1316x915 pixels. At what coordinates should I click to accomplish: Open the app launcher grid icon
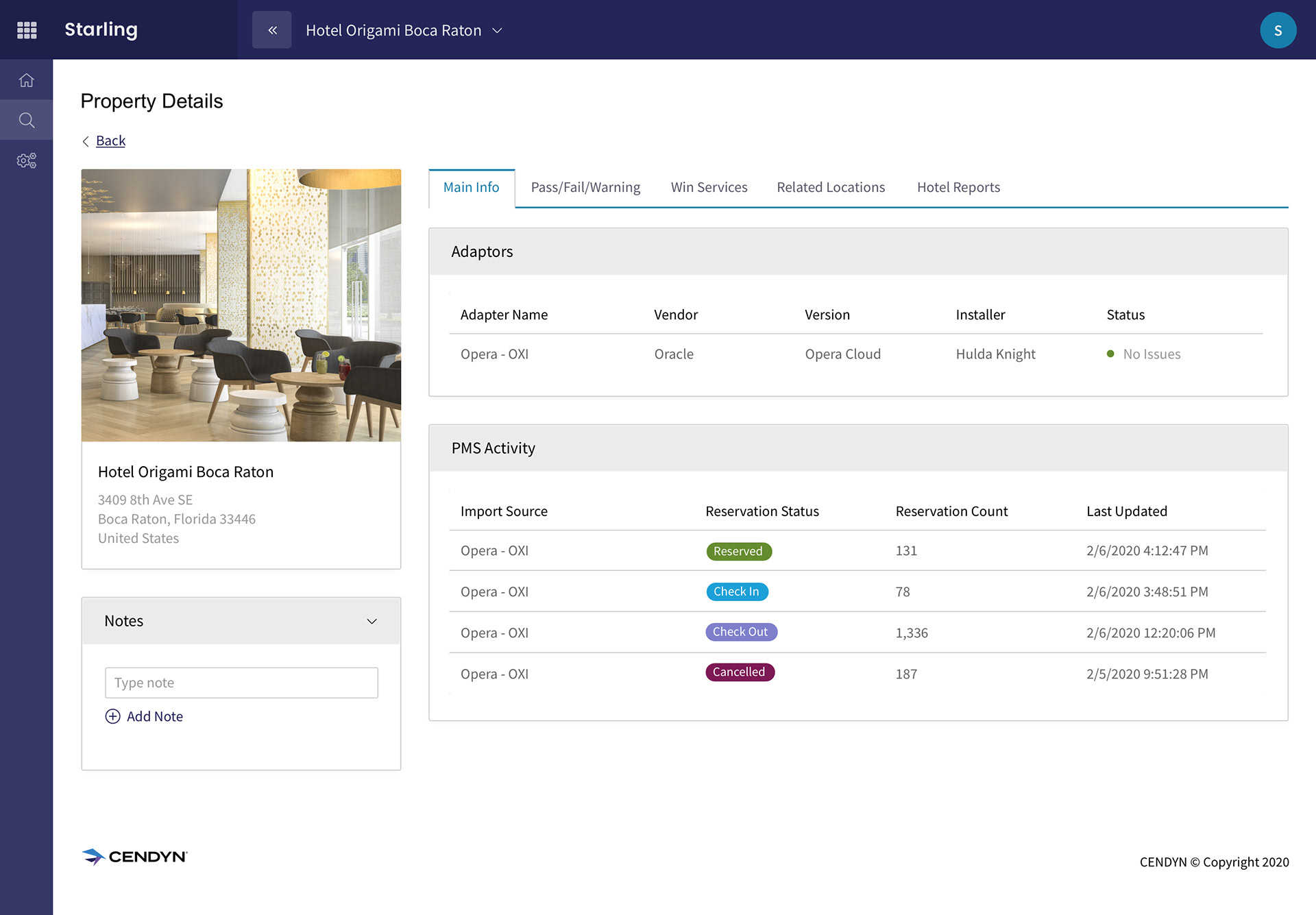coord(27,30)
